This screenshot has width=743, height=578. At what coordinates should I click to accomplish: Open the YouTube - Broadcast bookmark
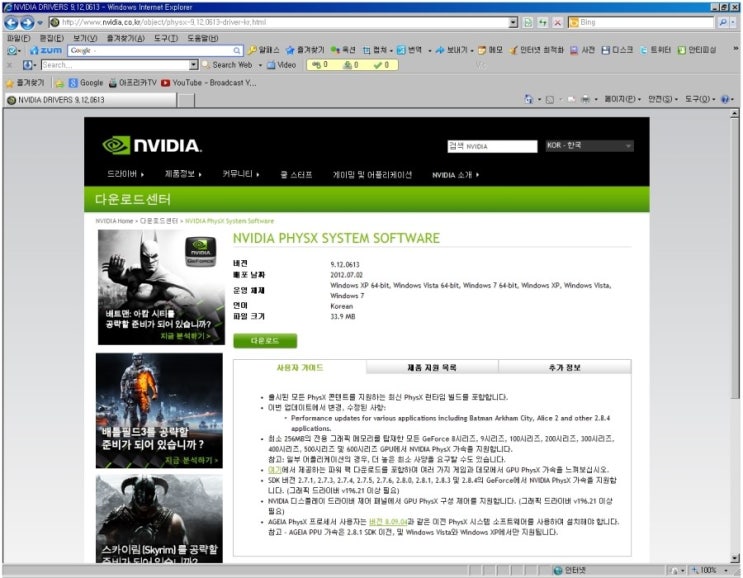point(208,83)
